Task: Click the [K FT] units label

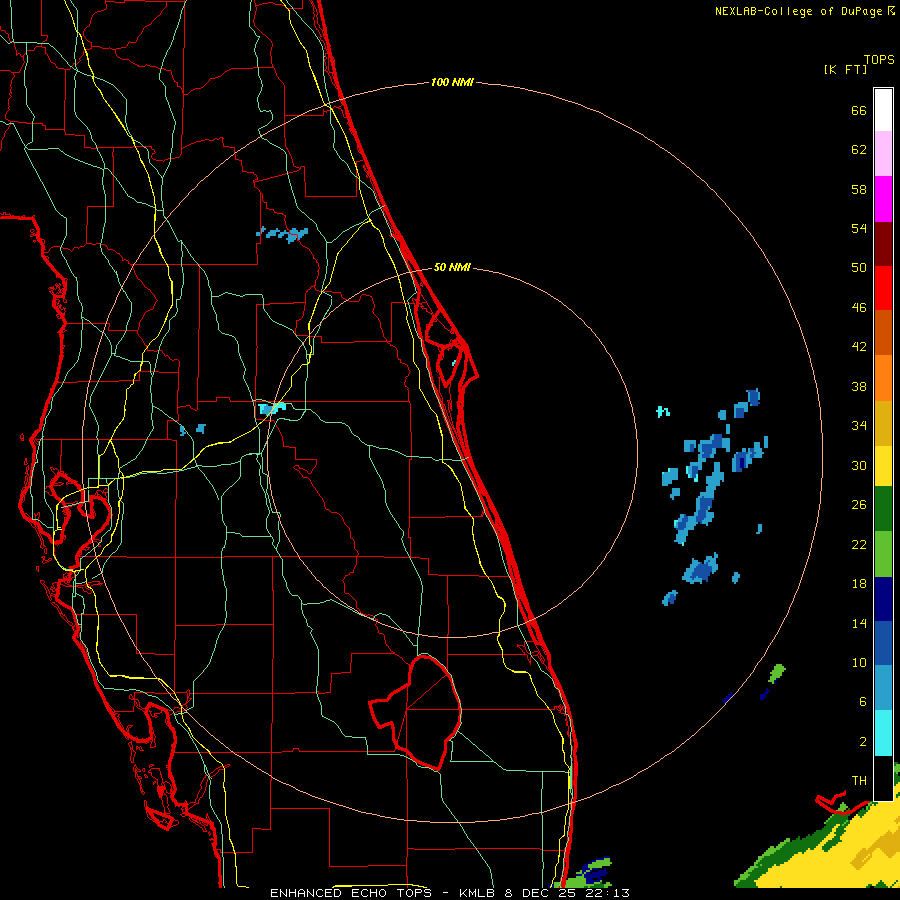Action: click(x=845, y=69)
